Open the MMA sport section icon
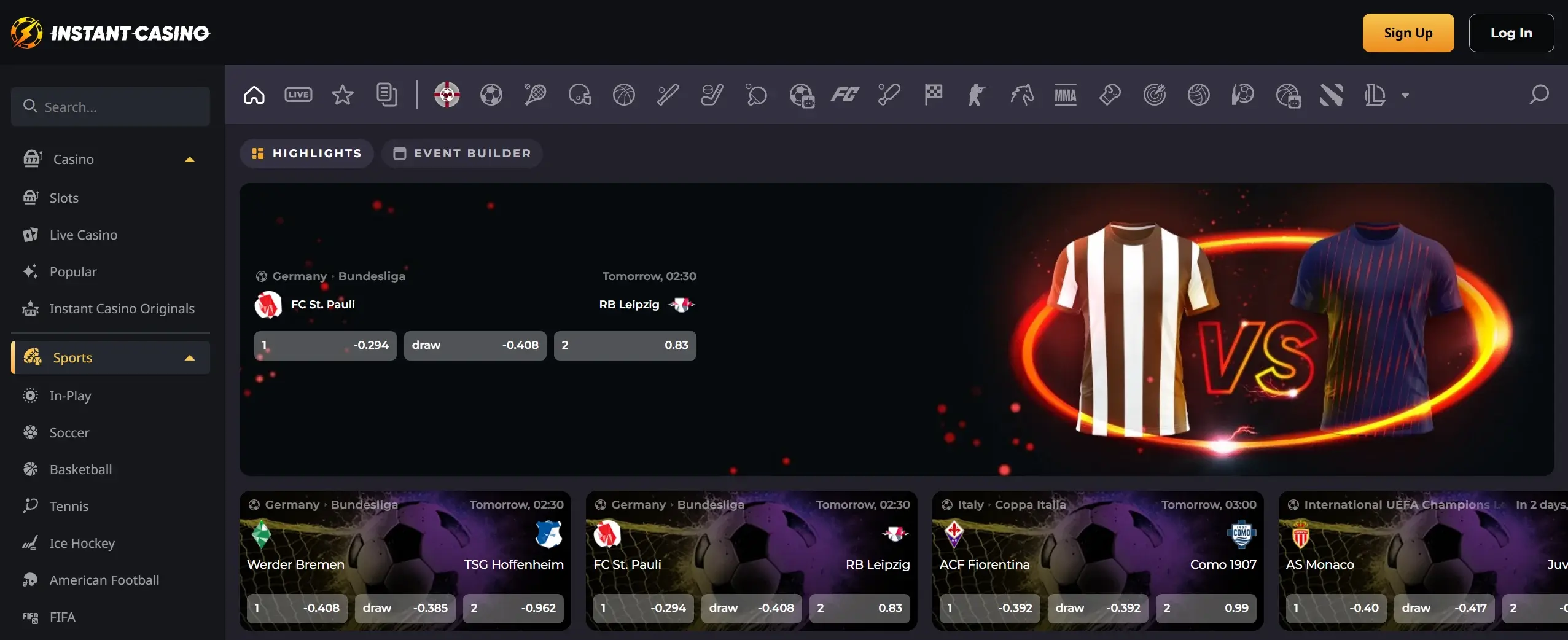 1066,95
